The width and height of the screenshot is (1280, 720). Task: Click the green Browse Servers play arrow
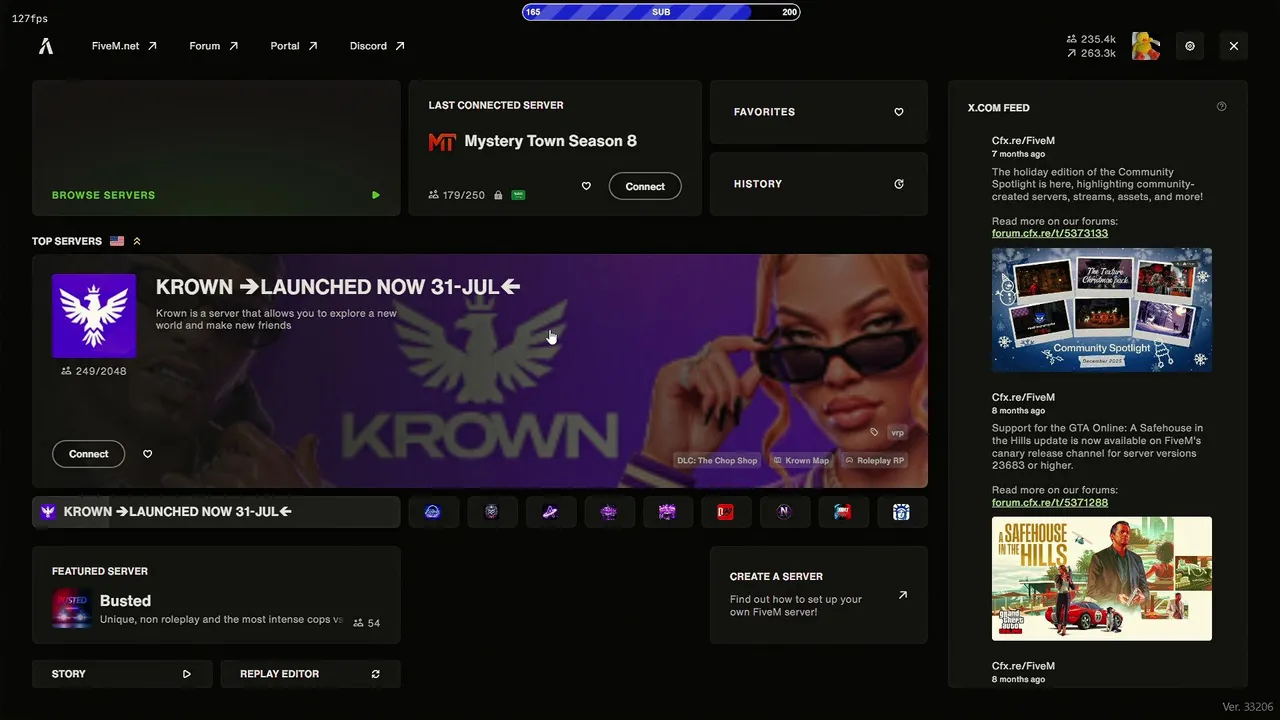(x=376, y=195)
